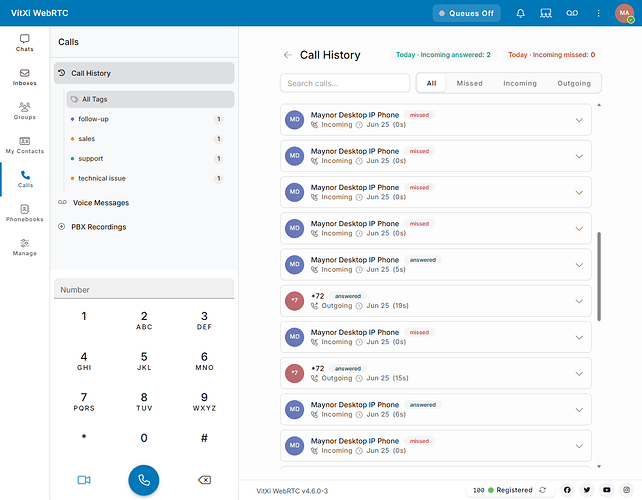Delete the last digit with the backspace icon
Screen dimensions: 642x500
[x=204, y=480]
